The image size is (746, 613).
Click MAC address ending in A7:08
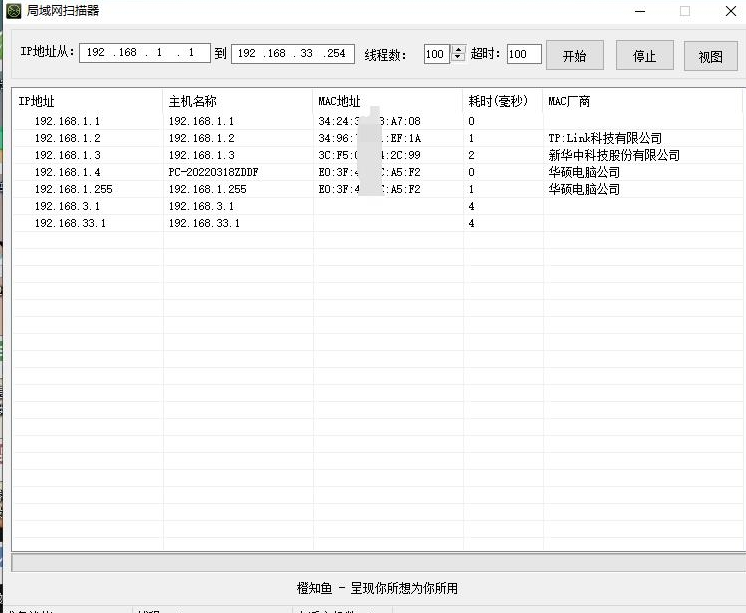369,121
